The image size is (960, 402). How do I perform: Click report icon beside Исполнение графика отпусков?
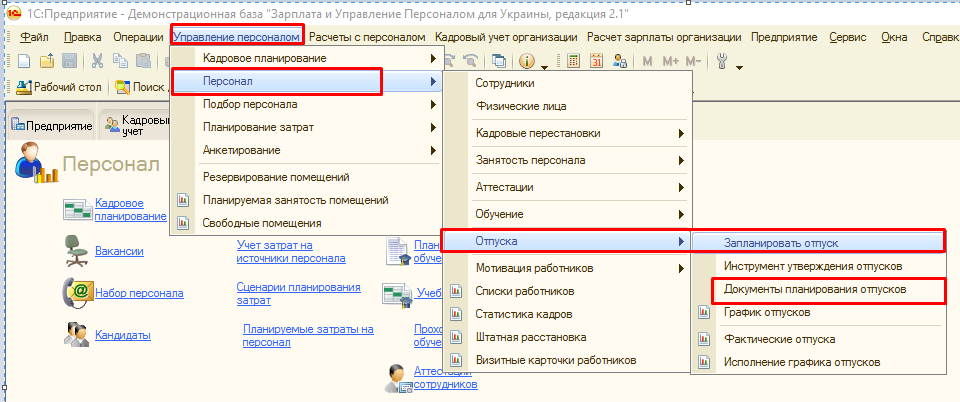[x=704, y=362]
